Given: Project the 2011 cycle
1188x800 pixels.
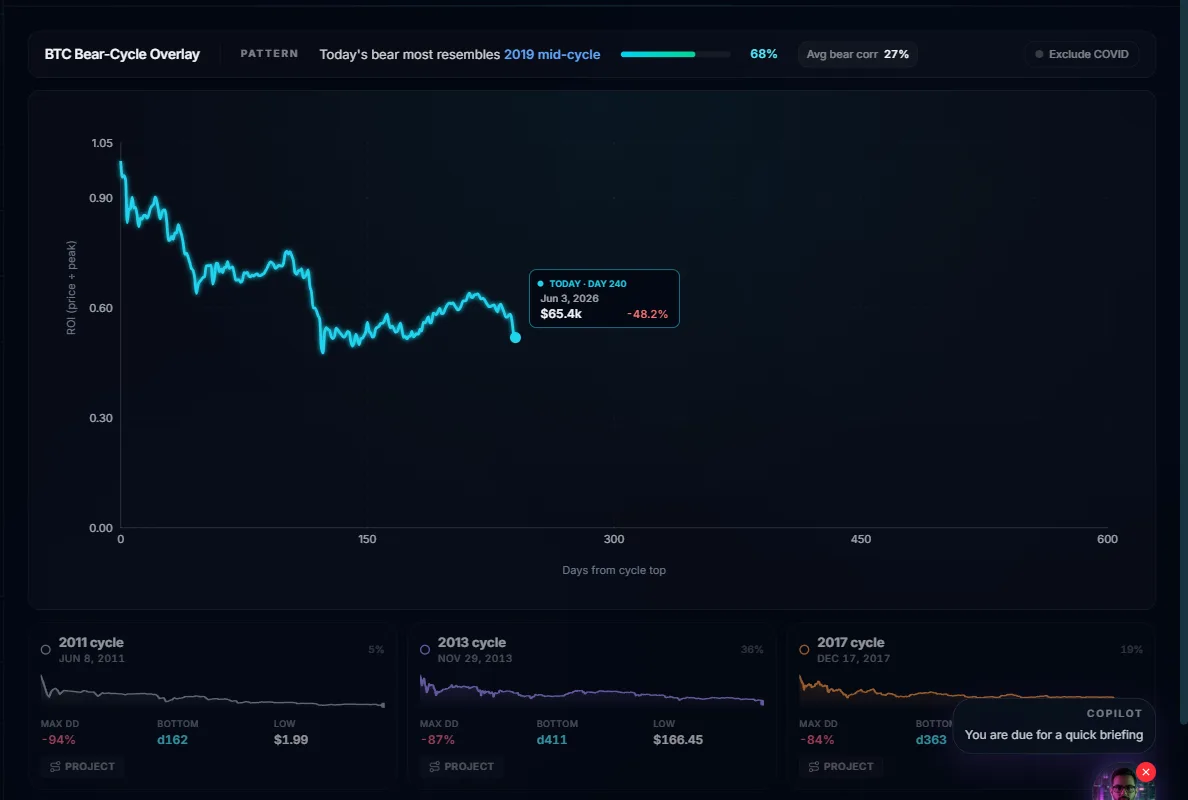Looking at the screenshot, I should click(83, 767).
